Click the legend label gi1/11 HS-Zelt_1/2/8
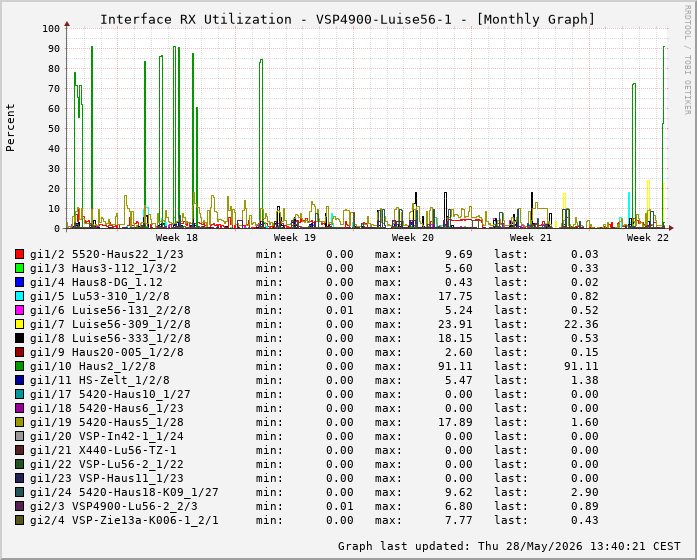The width and height of the screenshot is (697, 560). [100, 380]
